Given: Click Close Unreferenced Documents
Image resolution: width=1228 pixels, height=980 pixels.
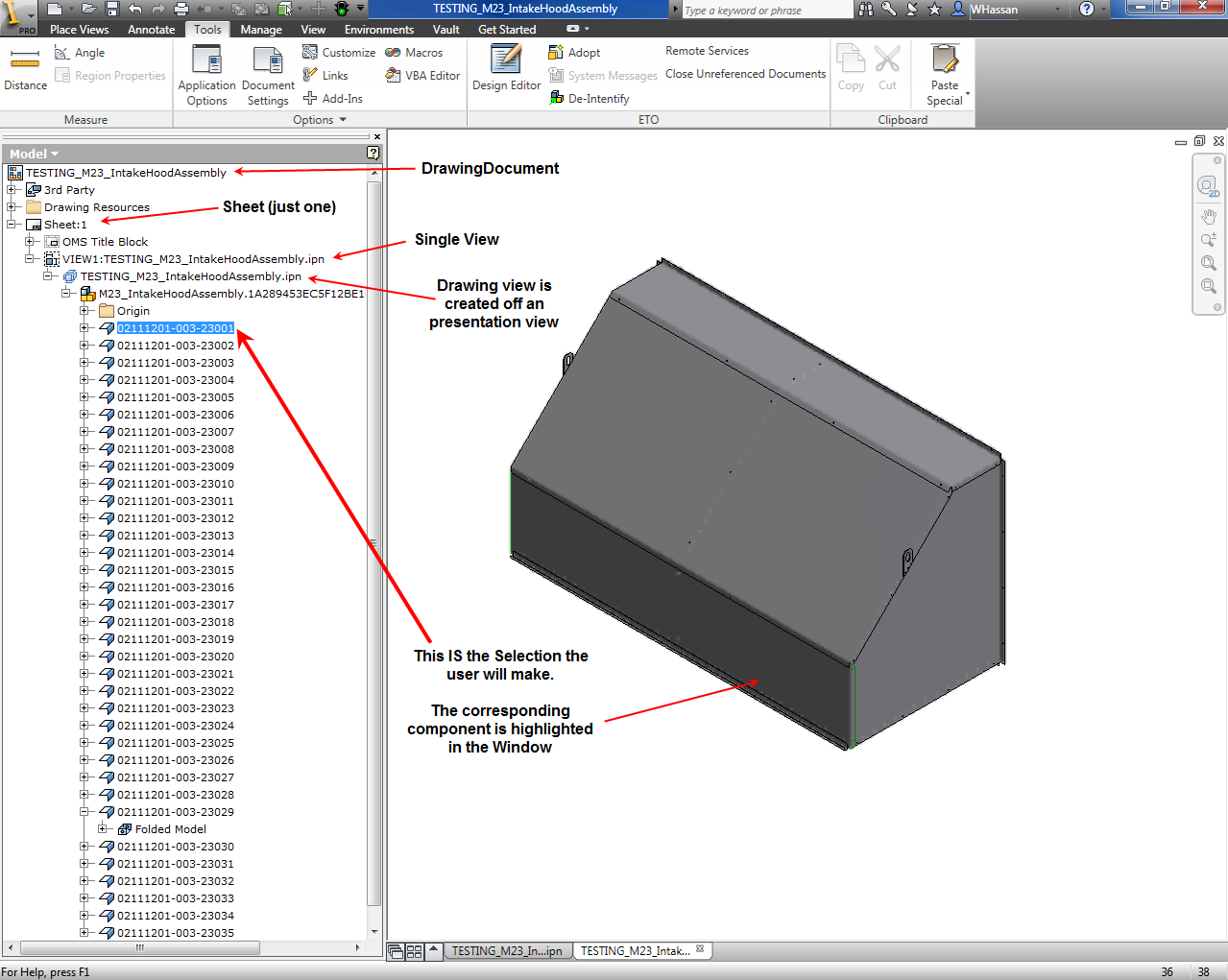Looking at the screenshot, I should (745, 74).
